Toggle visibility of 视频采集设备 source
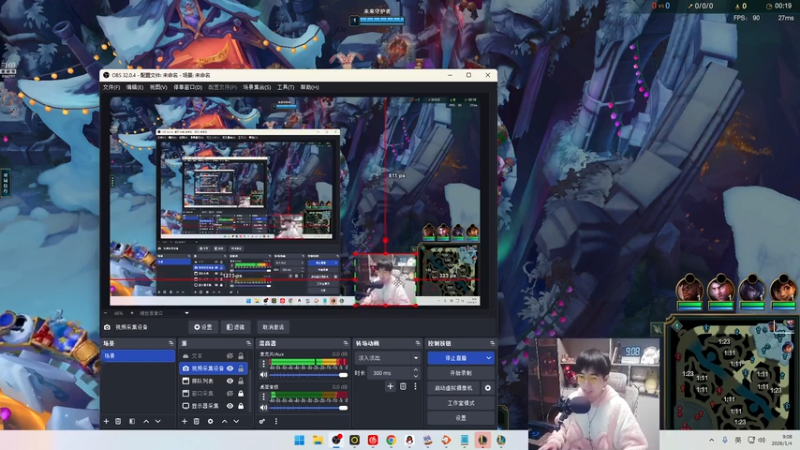 click(x=230, y=368)
